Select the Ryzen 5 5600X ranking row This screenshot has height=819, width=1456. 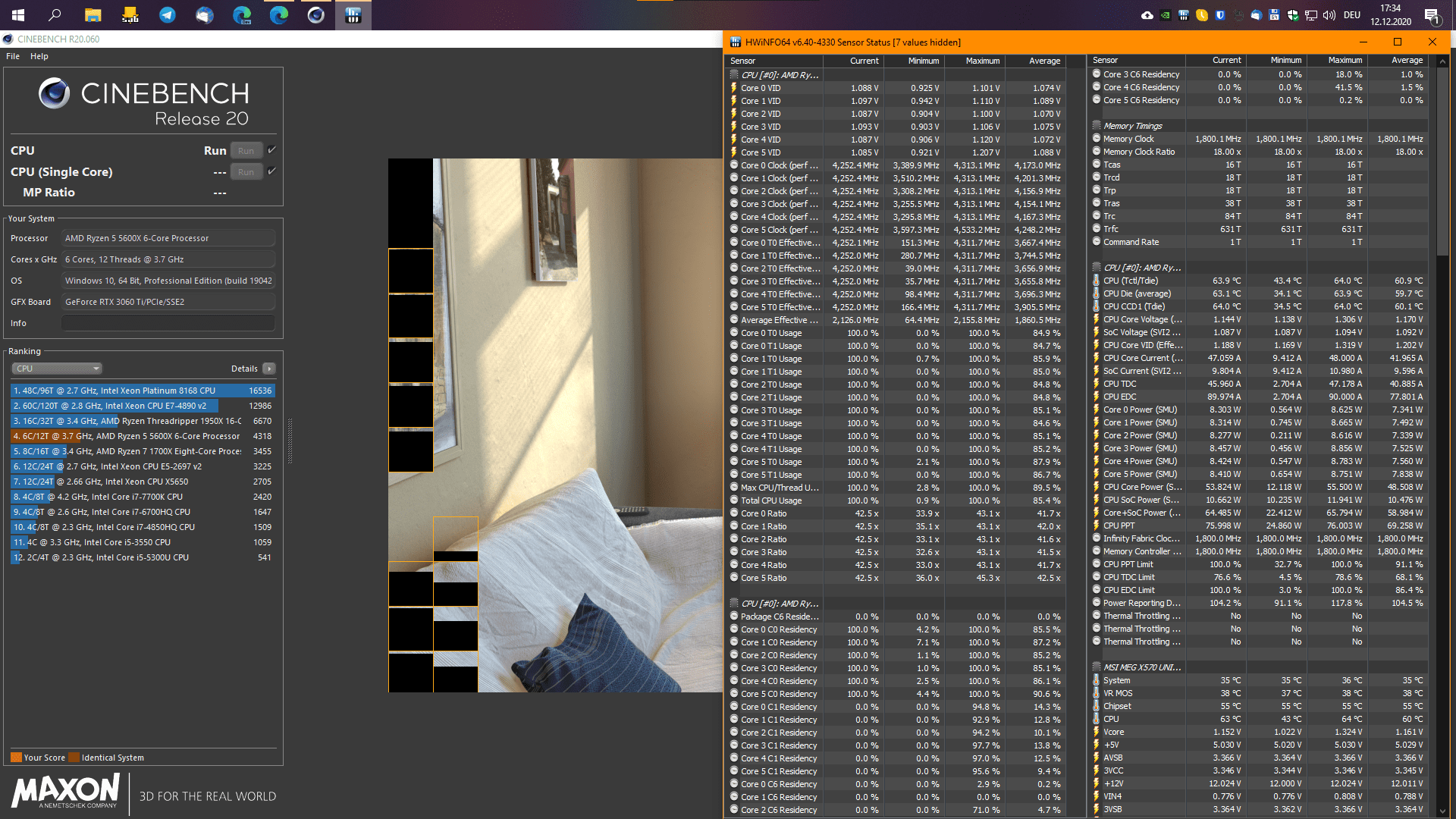pos(143,436)
